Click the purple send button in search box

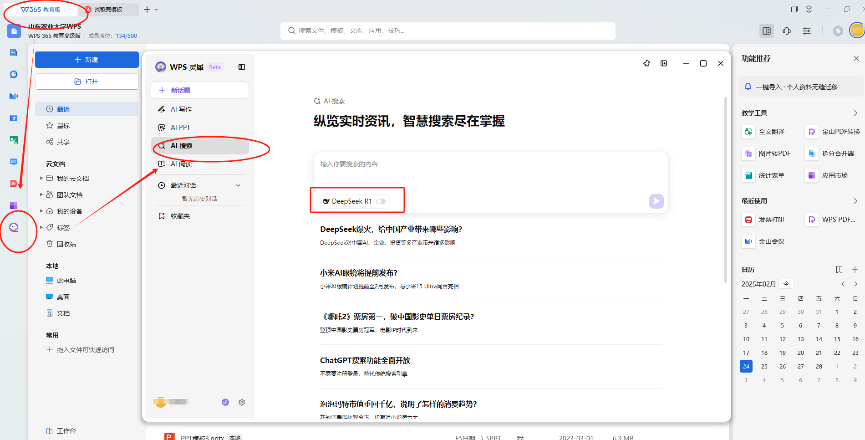tap(655, 201)
